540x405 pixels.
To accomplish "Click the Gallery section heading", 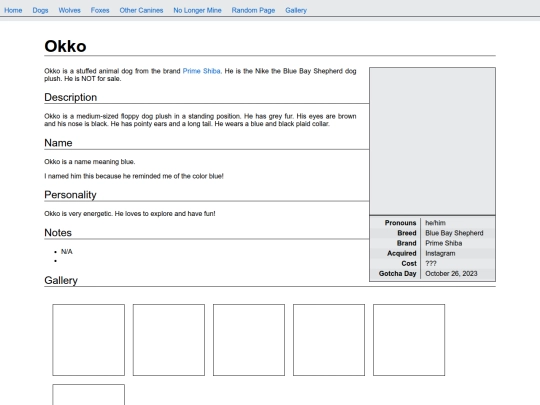I will (x=61, y=280).
